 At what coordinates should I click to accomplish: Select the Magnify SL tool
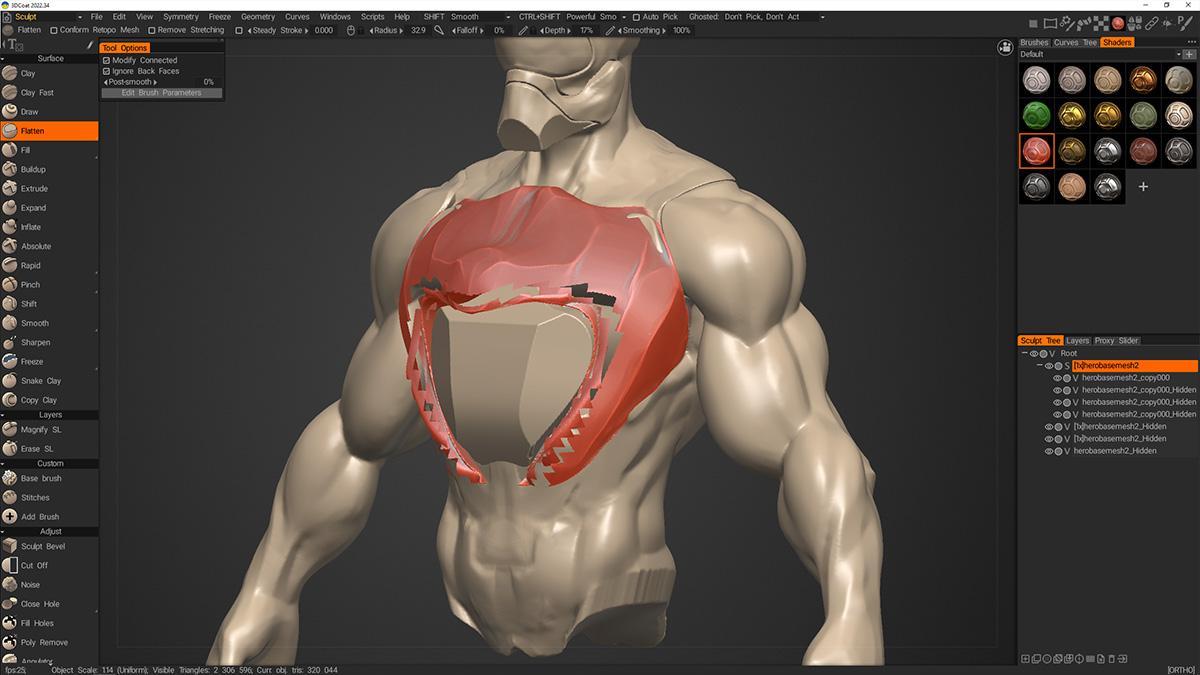(49, 429)
